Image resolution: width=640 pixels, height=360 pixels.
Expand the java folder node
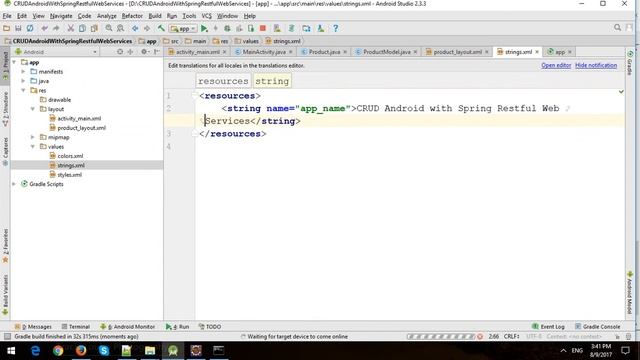pos(23,81)
